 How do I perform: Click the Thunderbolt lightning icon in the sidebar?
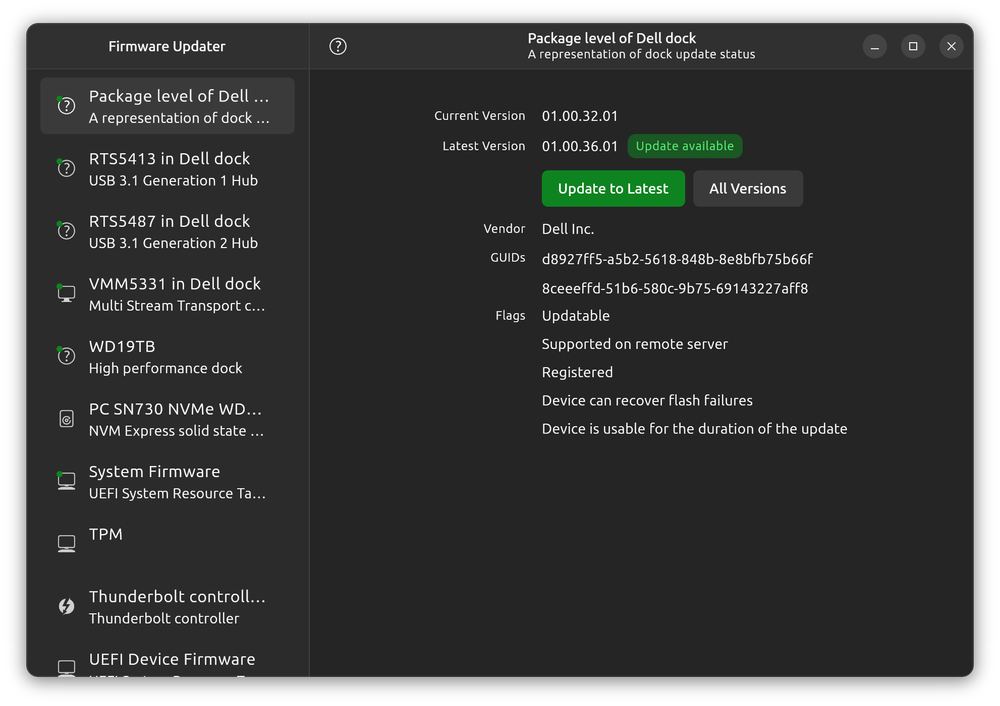(65, 606)
